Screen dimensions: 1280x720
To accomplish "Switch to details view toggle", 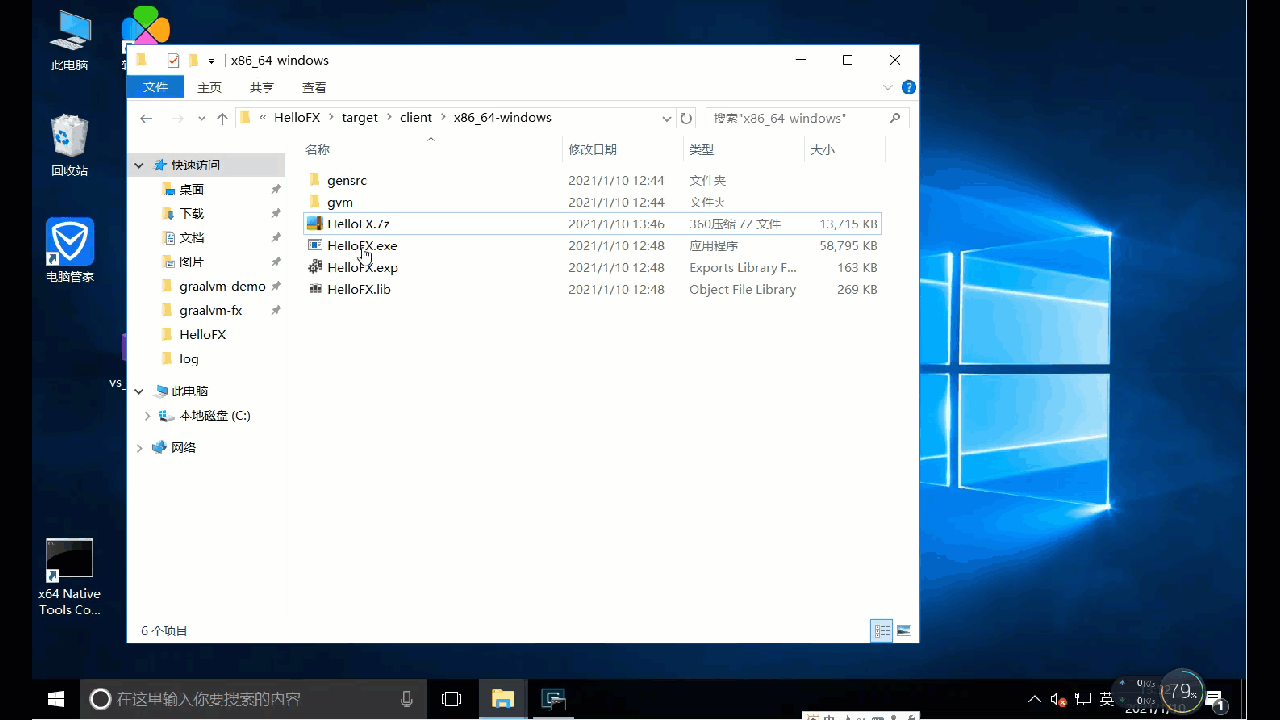I will click(x=882, y=631).
